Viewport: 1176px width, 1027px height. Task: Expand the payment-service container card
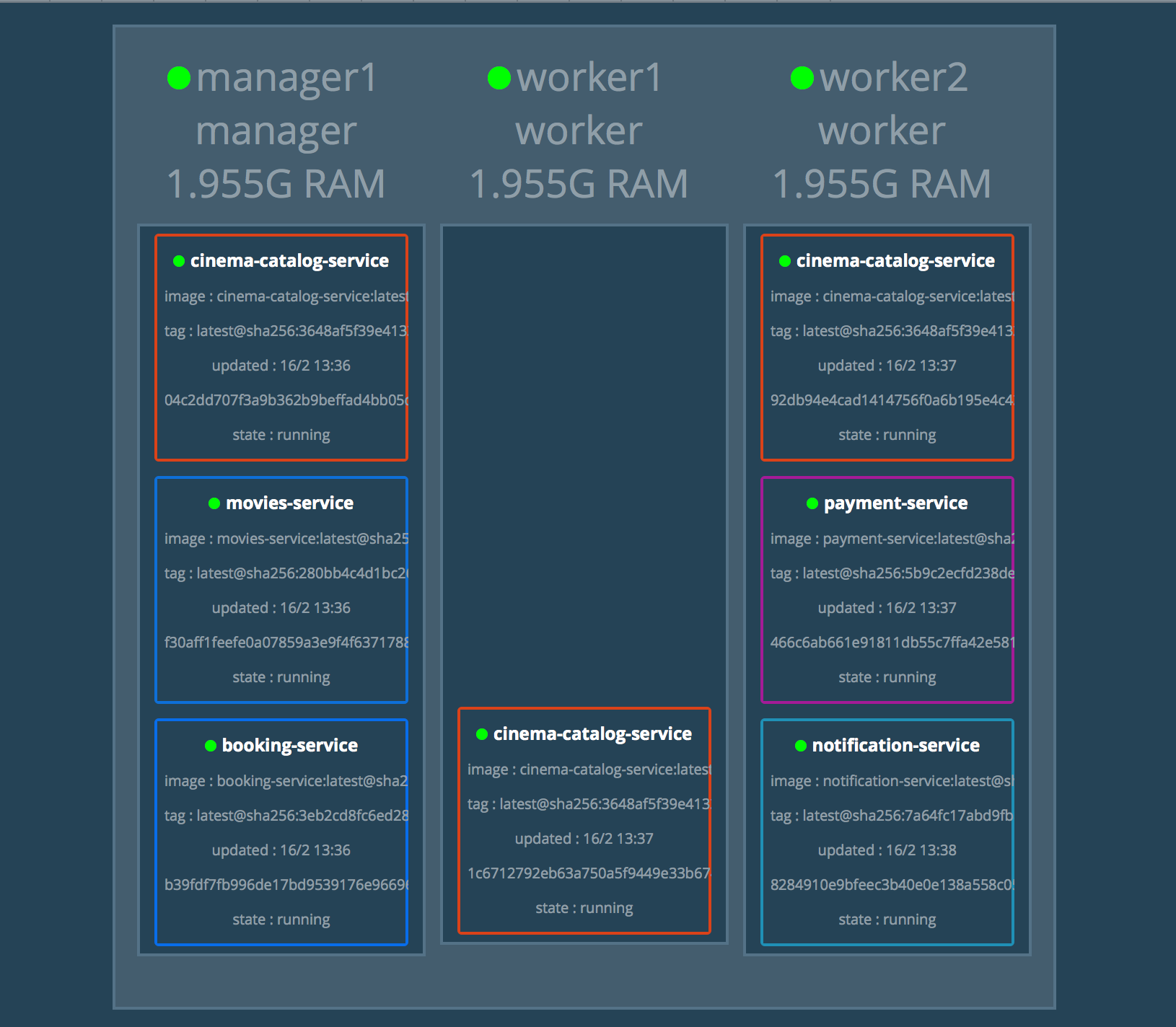(x=887, y=589)
